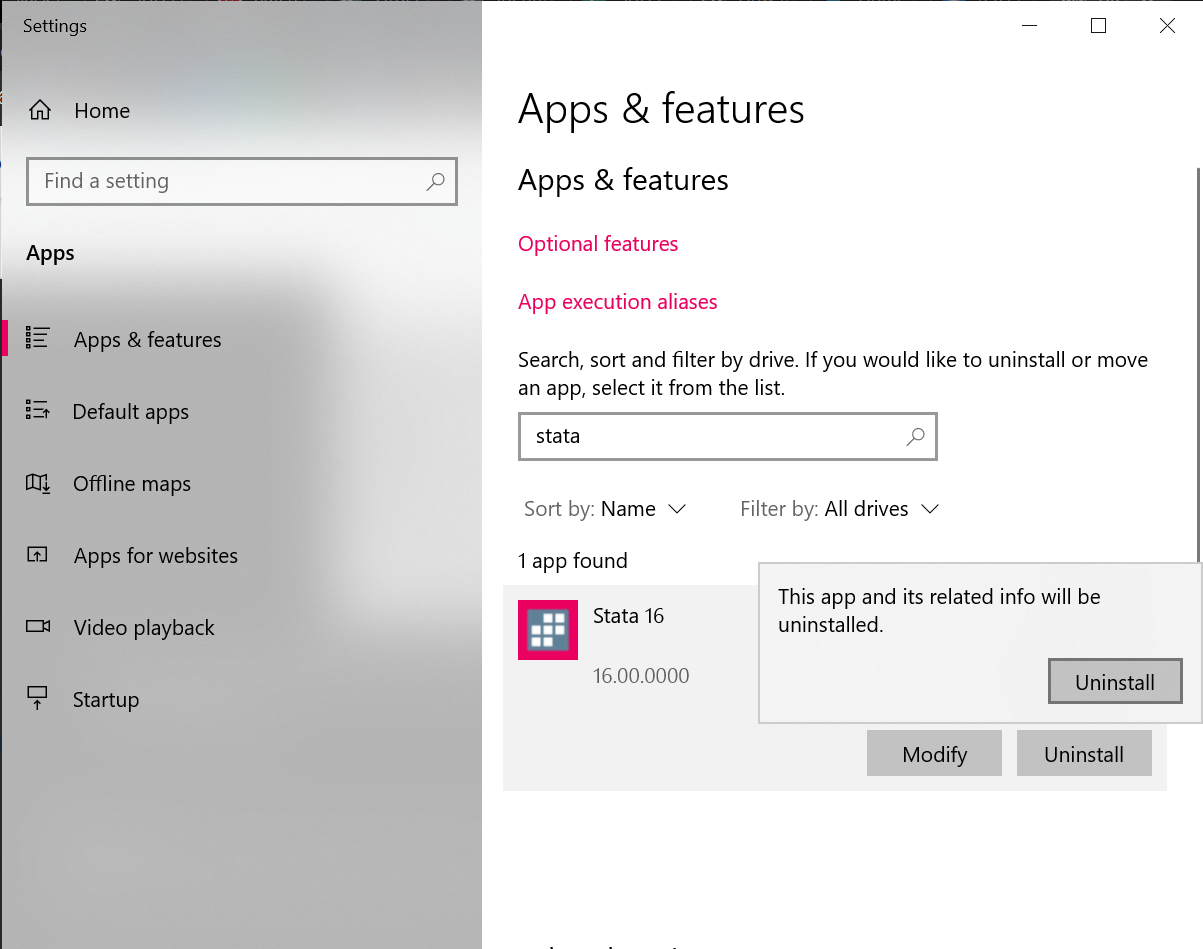Click the Modify button for Stata 16
Image resolution: width=1203 pixels, height=949 pixels.
pos(934,753)
